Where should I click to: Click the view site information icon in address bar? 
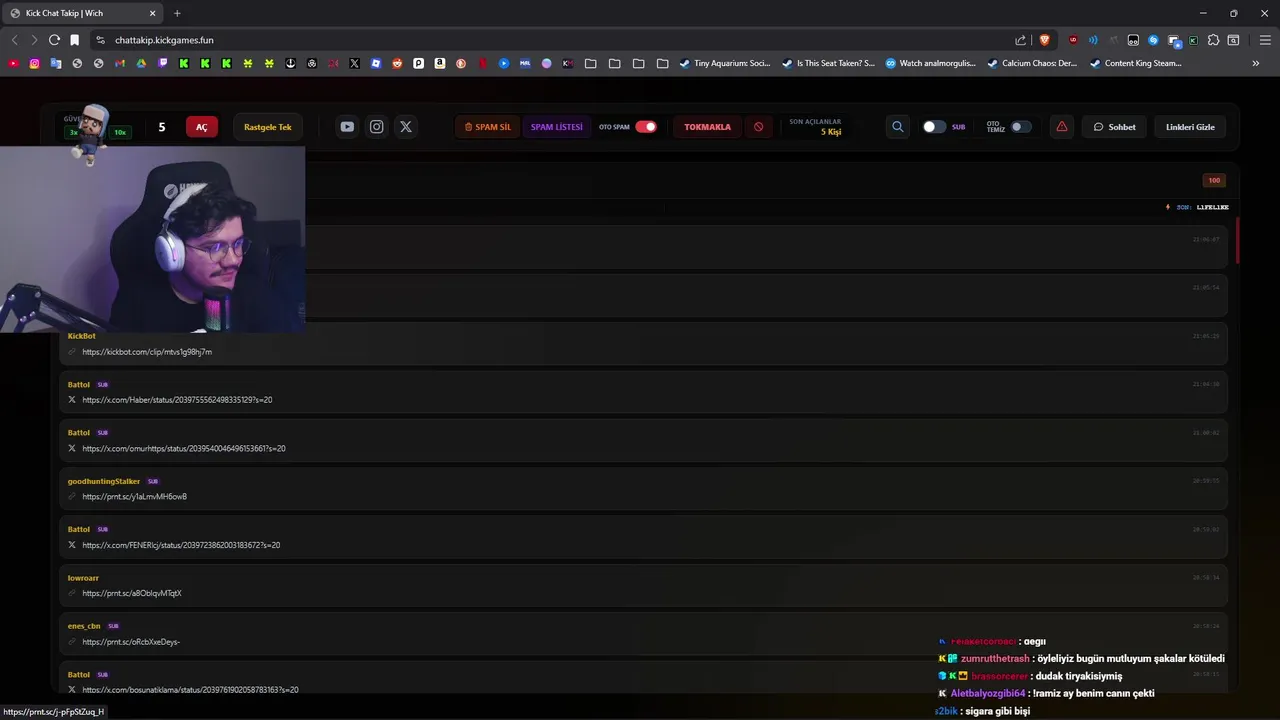(100, 40)
